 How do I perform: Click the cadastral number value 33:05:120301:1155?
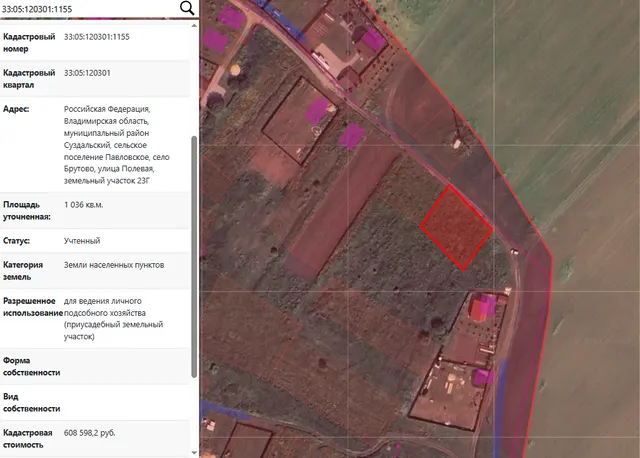point(97,37)
